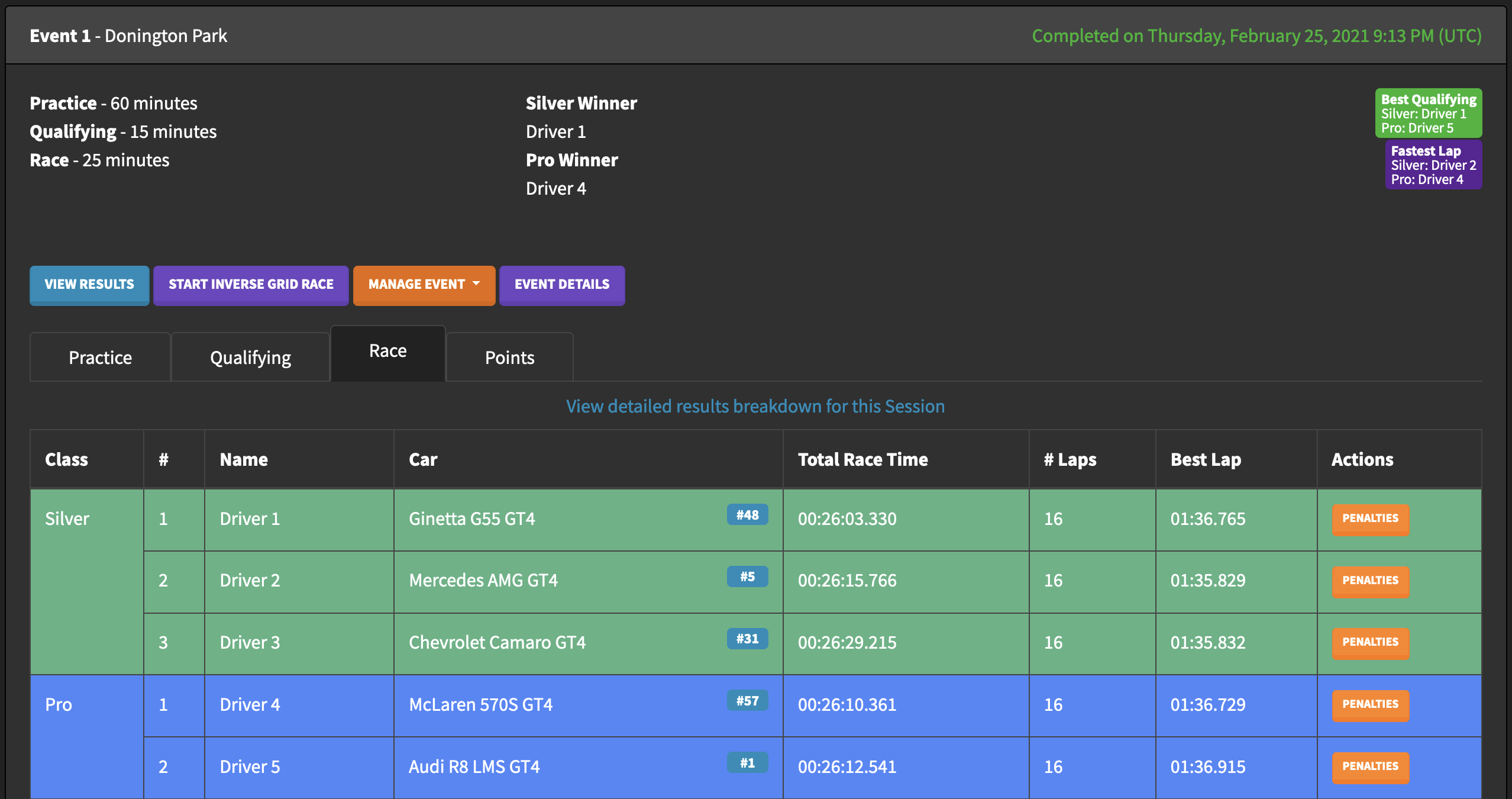Select the Race tab

tap(387, 352)
